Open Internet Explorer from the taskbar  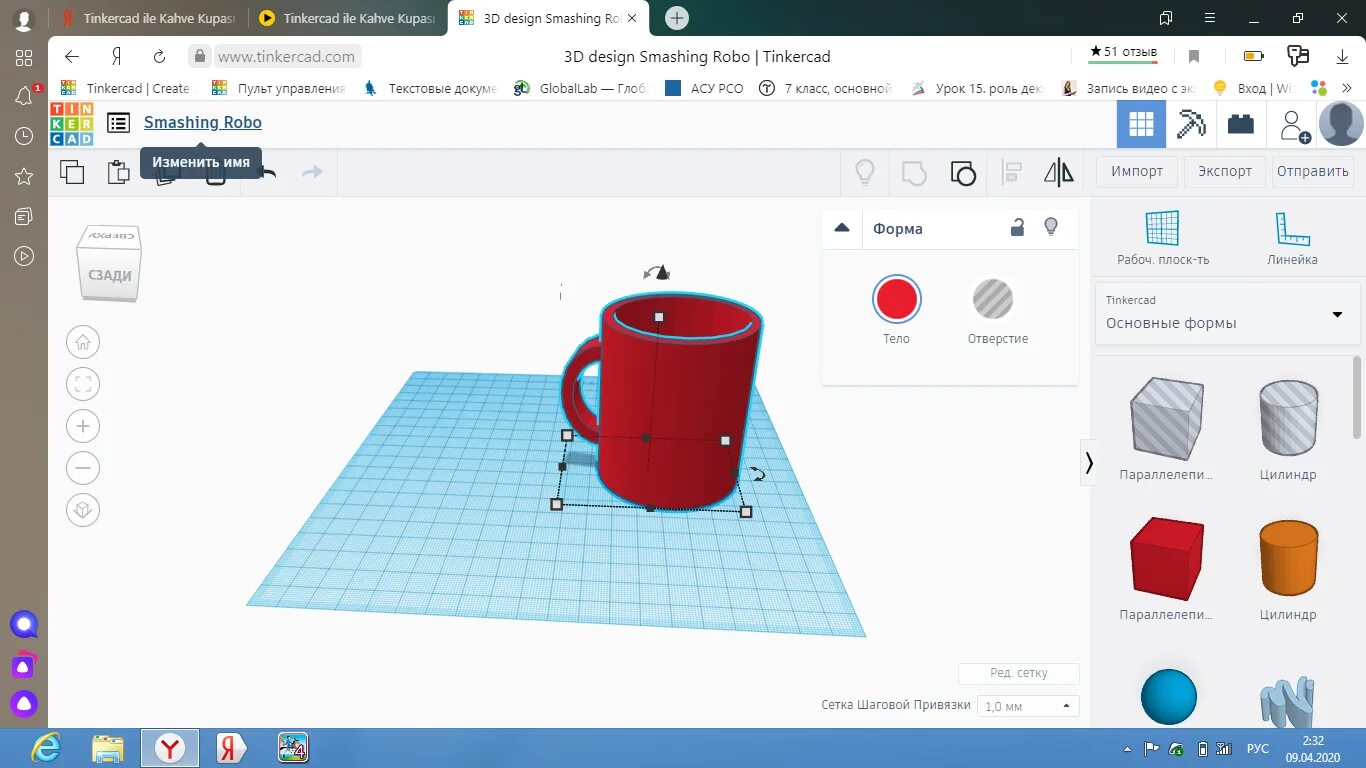tap(46, 747)
